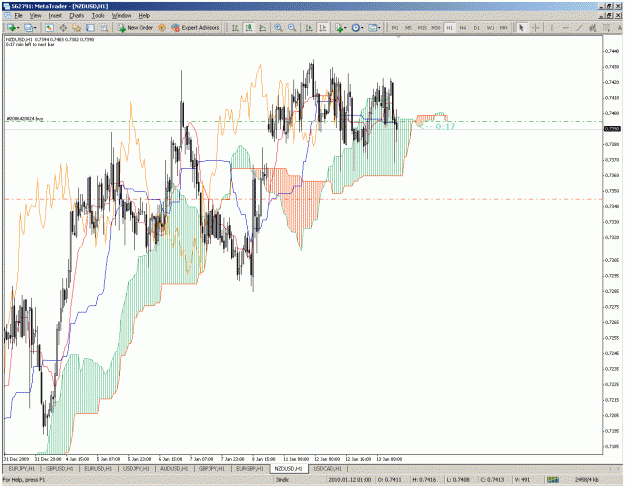The height and width of the screenshot is (486, 625).
Task: Select the M15 timeframe
Action: [422, 28]
